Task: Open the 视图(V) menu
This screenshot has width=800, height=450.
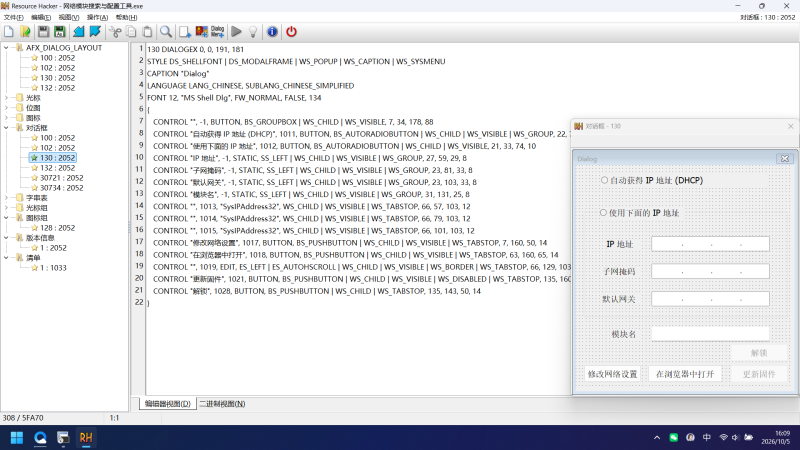Action: pyautogui.click(x=68, y=17)
